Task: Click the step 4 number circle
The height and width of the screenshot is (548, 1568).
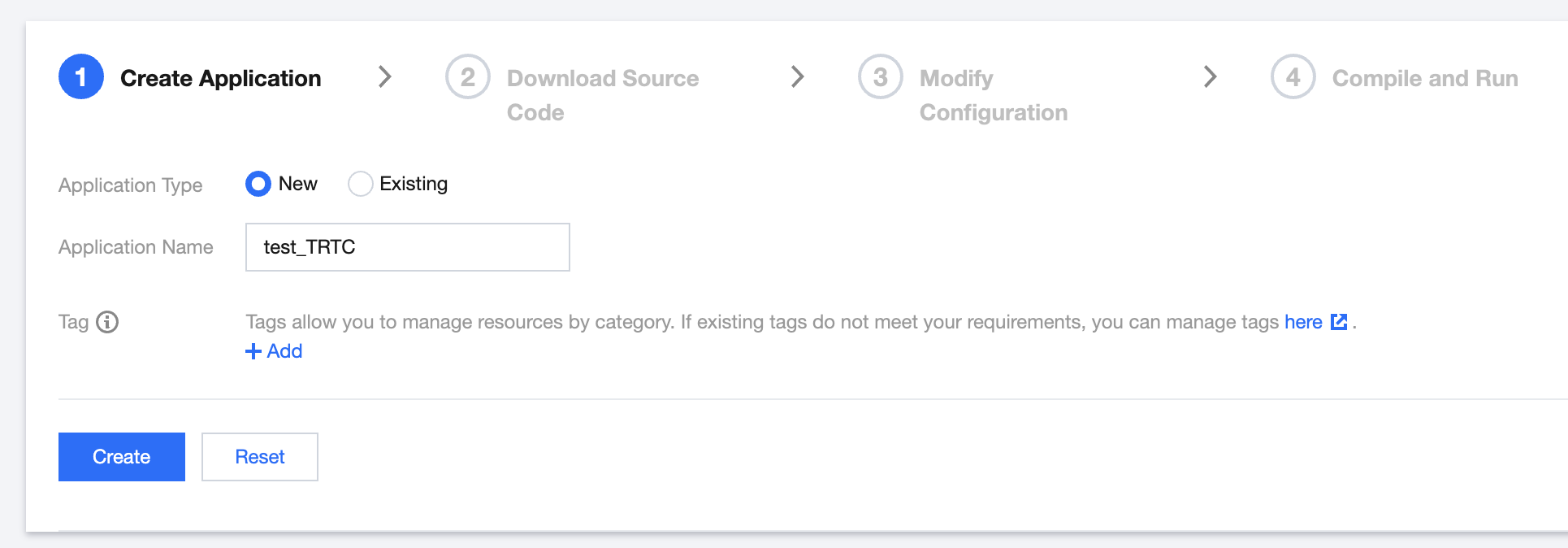Action: pyautogui.click(x=1293, y=77)
